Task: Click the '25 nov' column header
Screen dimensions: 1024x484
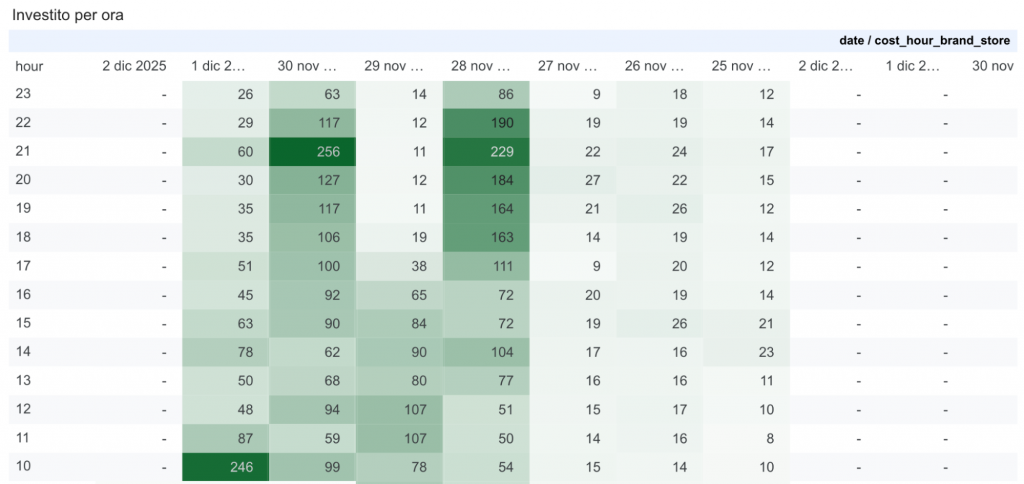Action: [x=741, y=66]
